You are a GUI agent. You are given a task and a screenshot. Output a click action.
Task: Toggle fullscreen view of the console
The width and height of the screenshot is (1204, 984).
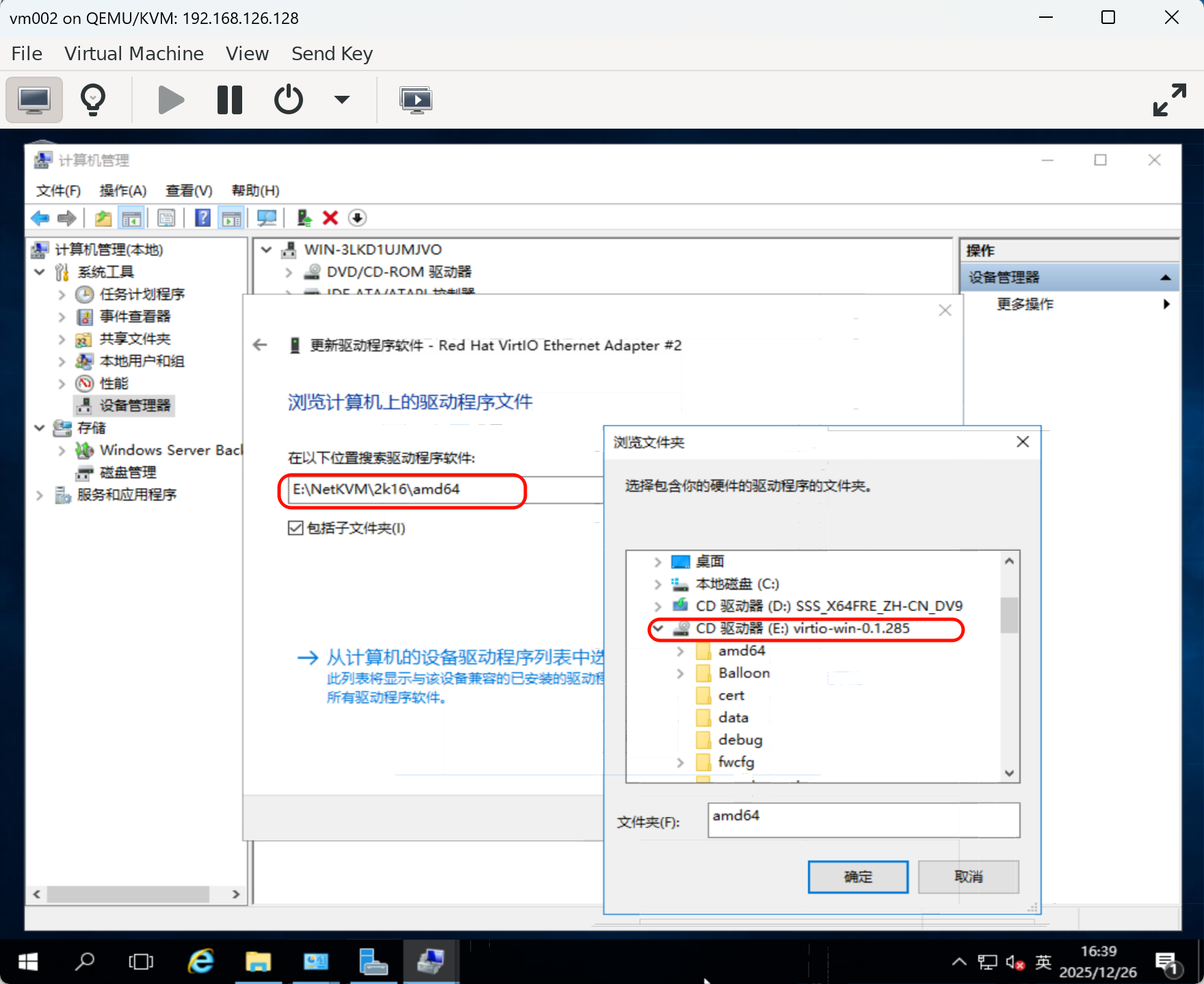click(1169, 100)
